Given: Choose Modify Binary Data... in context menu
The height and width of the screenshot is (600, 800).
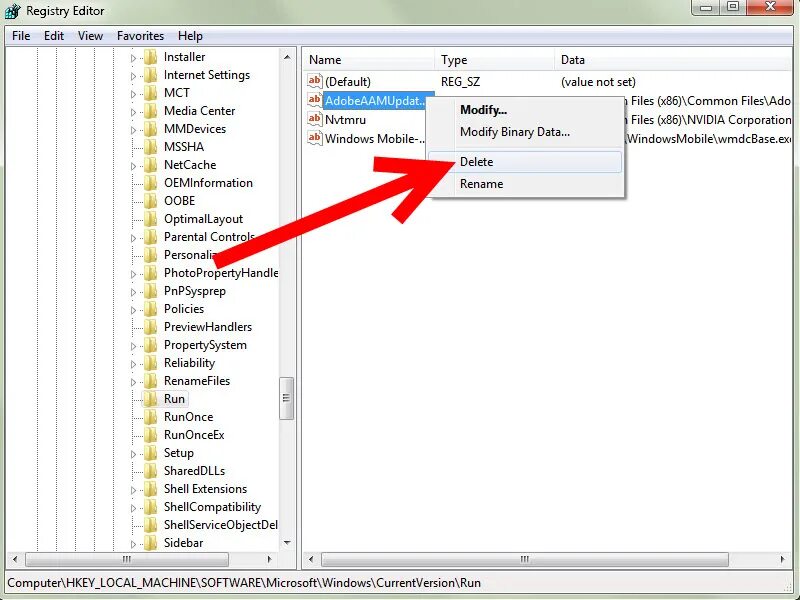Looking at the screenshot, I should click(x=525, y=132).
